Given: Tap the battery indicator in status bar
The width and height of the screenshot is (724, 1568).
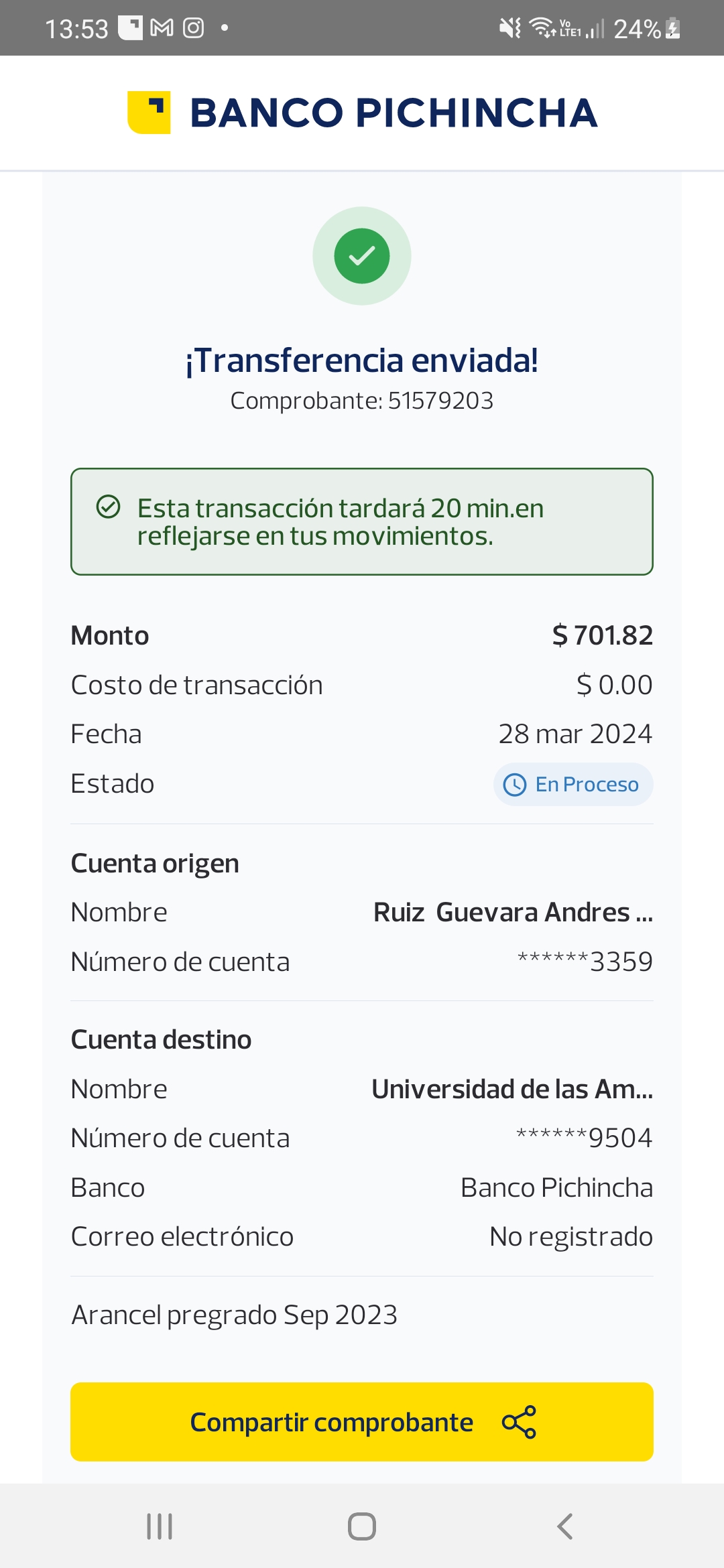Looking at the screenshot, I should point(673,29).
